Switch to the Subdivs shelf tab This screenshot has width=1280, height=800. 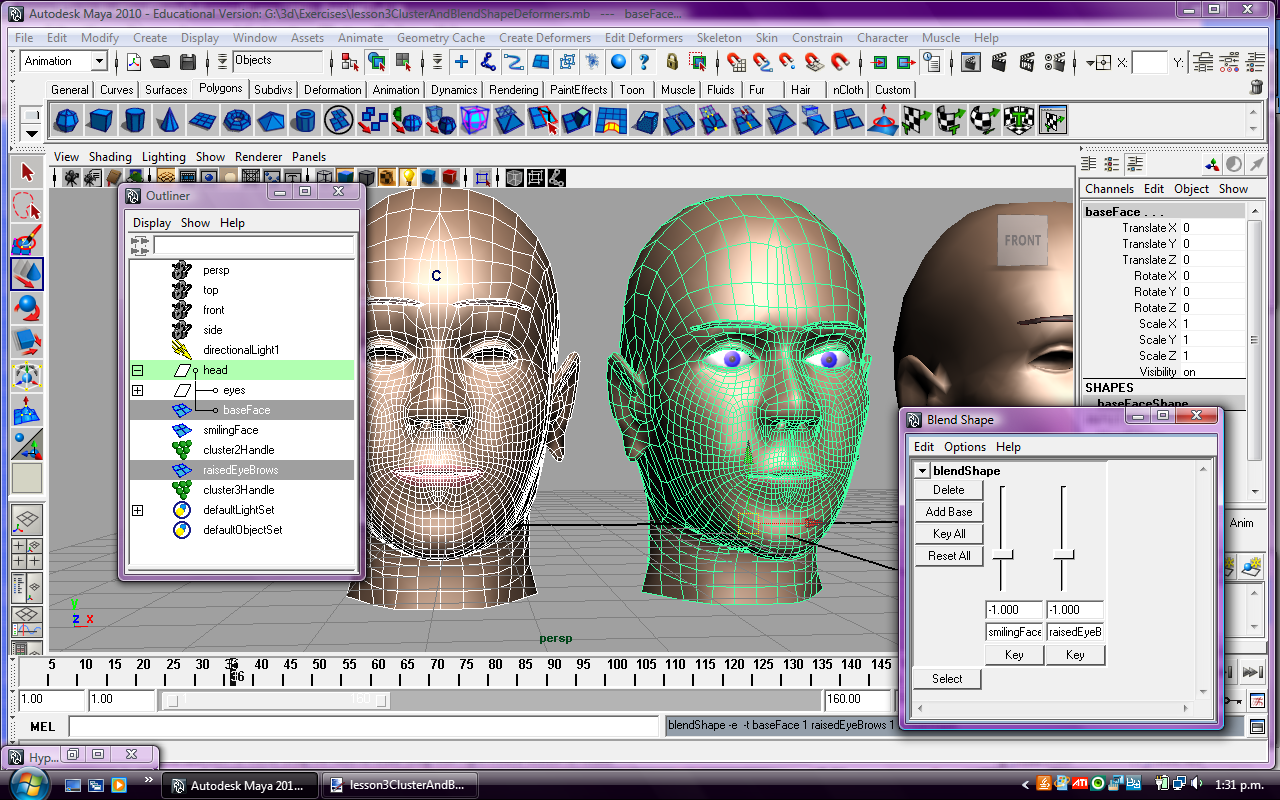[274, 89]
